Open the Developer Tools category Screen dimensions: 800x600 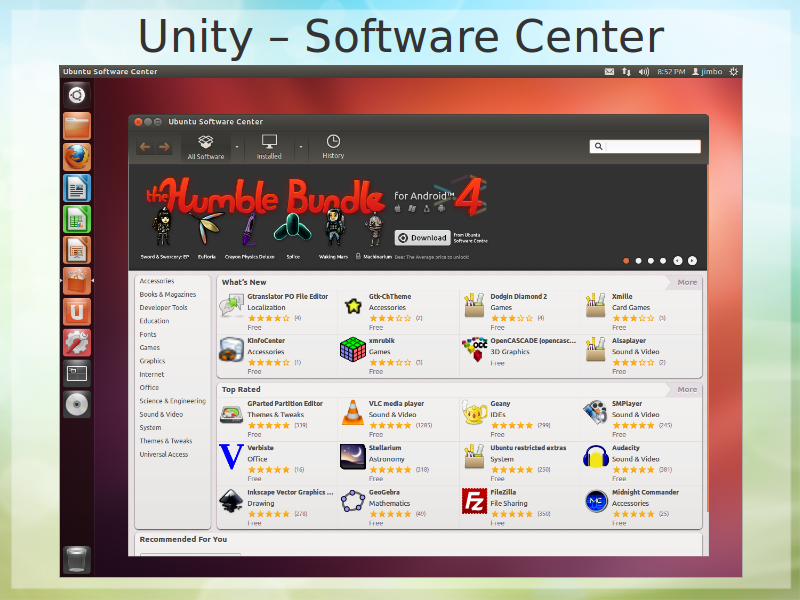163,308
